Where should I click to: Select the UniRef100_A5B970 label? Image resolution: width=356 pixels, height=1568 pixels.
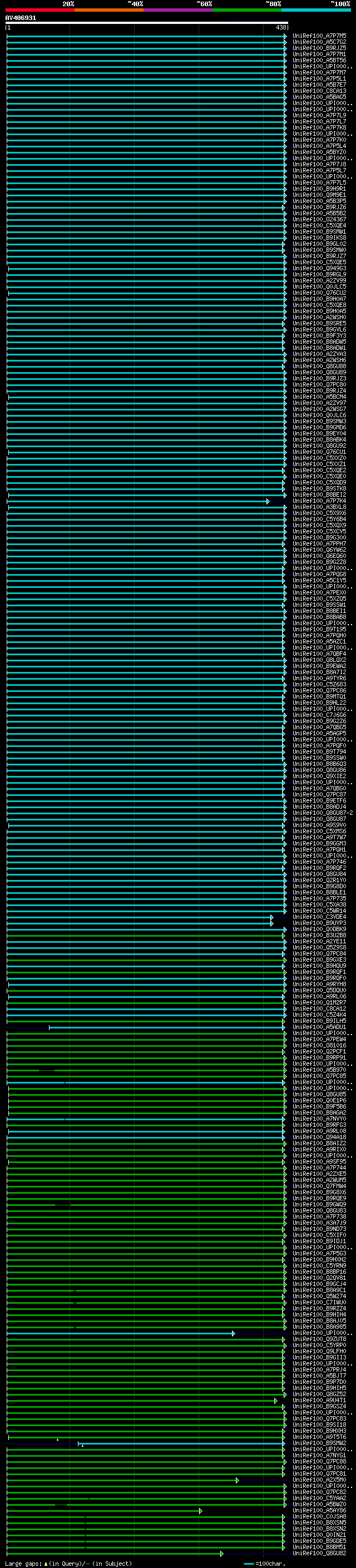(x=319, y=1070)
